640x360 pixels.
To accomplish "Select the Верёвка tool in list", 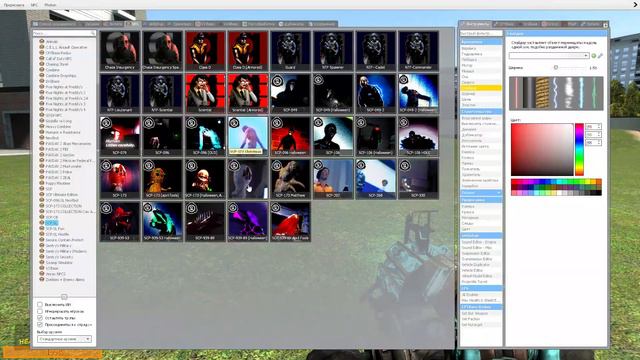I will (481, 48).
